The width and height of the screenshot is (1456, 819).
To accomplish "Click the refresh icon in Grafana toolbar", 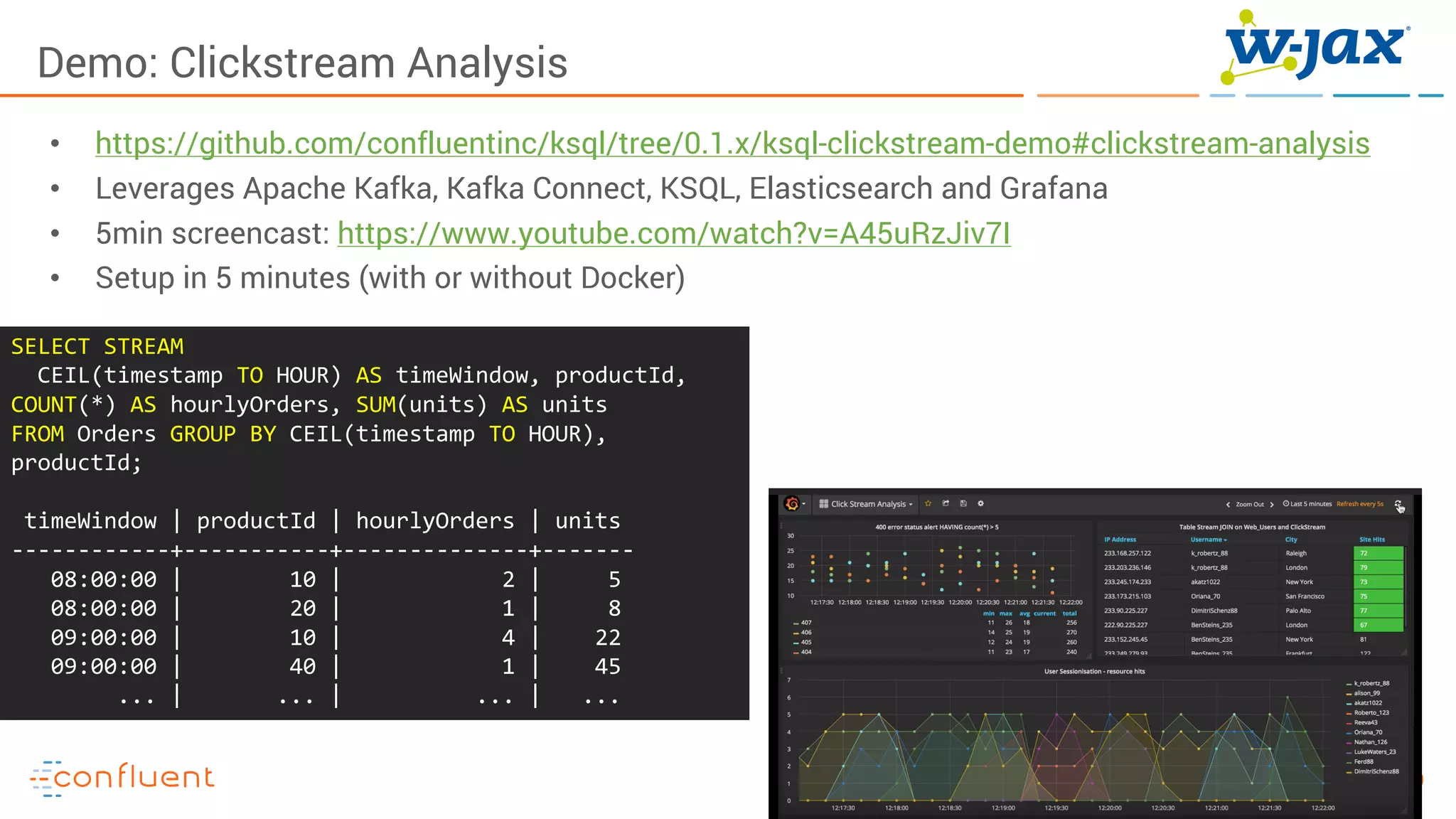I will (x=1398, y=504).
